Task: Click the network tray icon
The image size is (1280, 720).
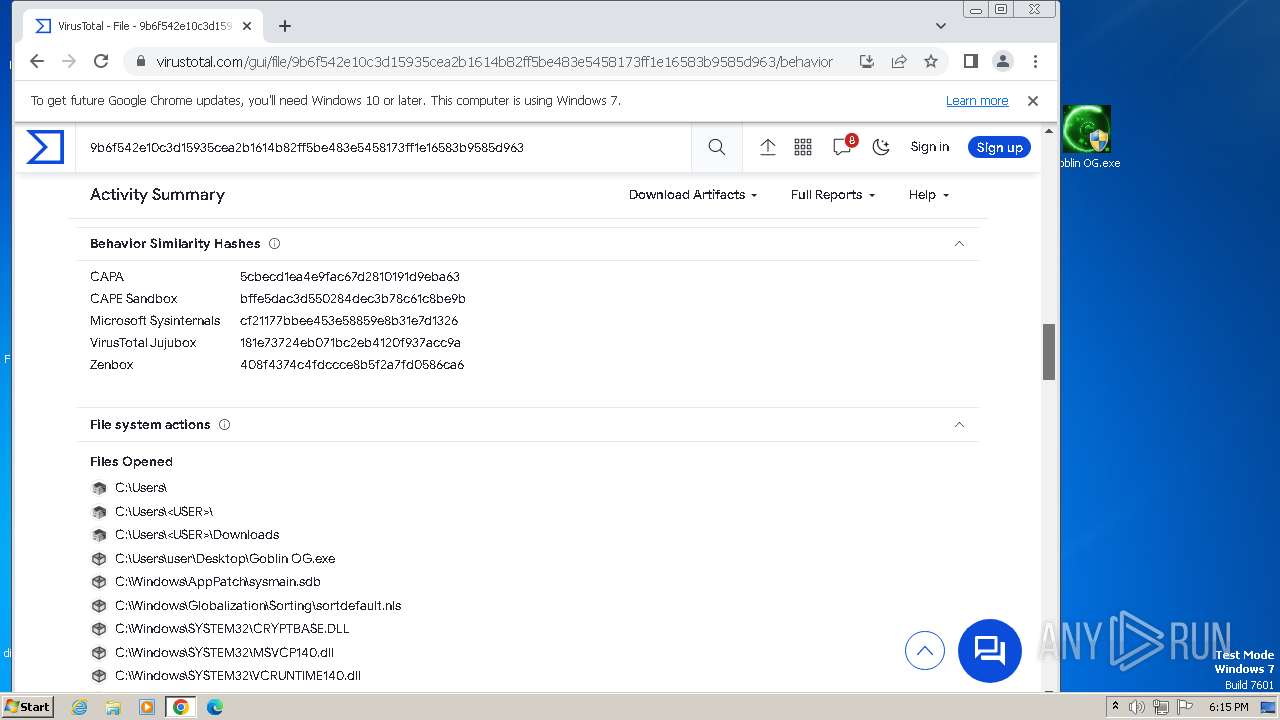Action: click(1161, 707)
